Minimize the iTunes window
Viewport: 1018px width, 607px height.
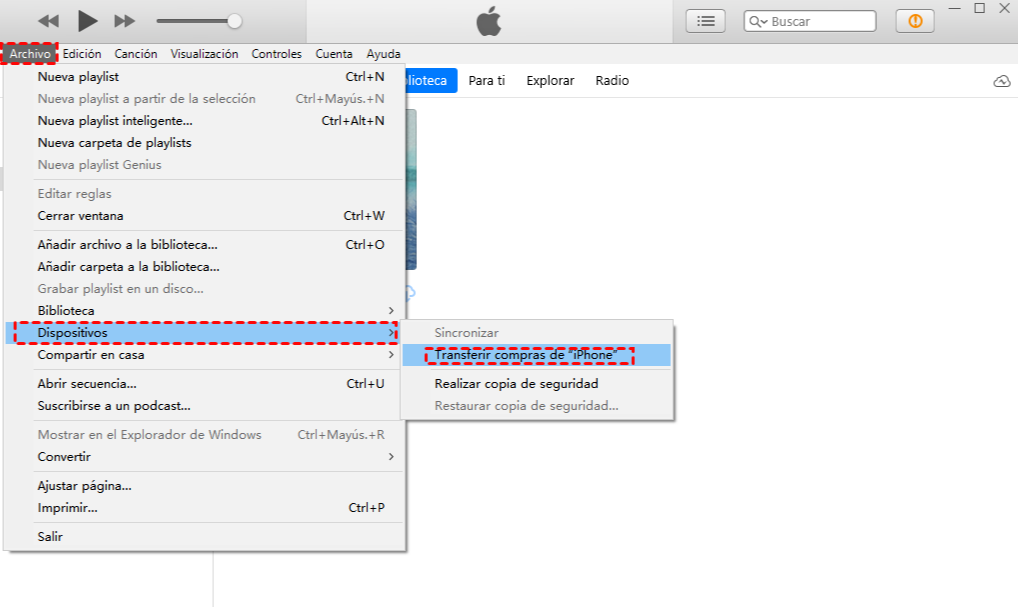tap(954, 8)
